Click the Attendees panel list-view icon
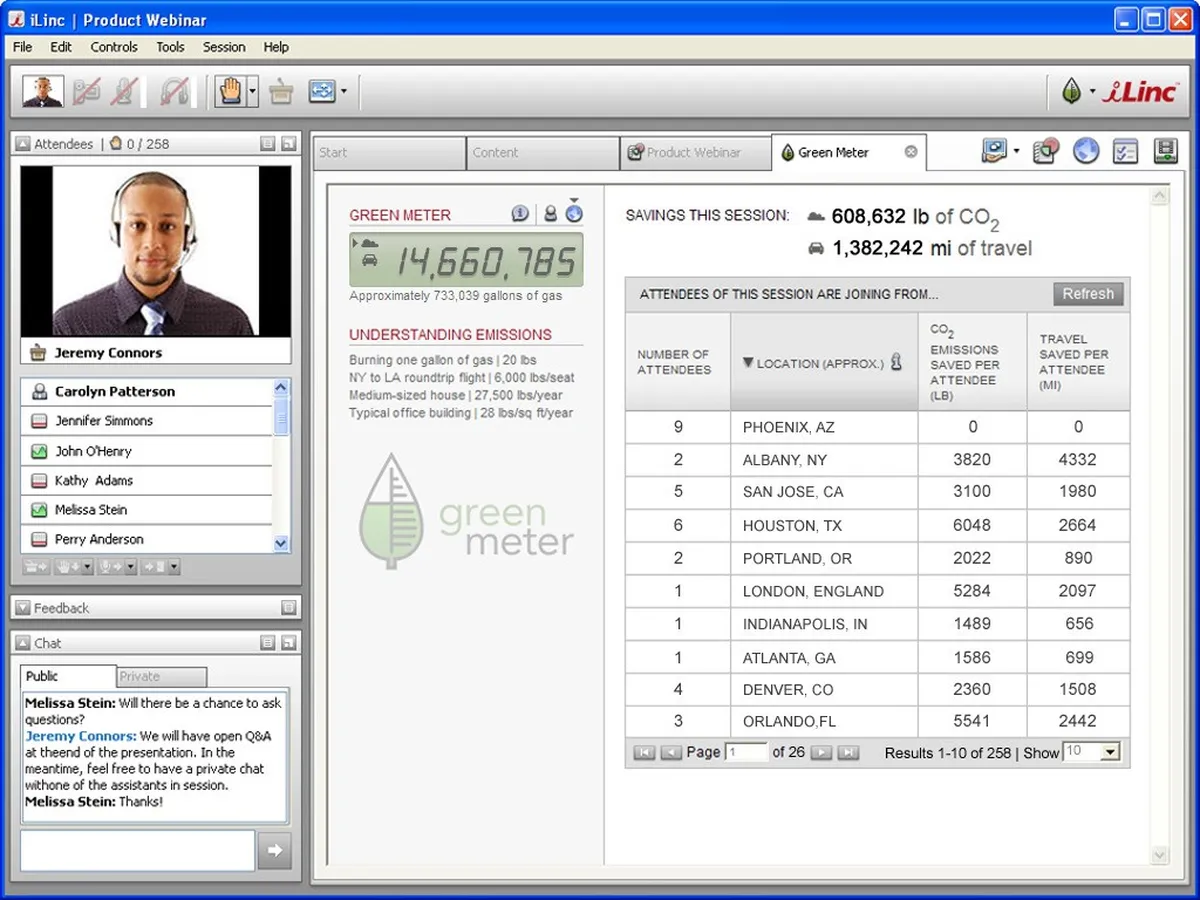Image resolution: width=1200 pixels, height=900 pixels. coord(267,144)
